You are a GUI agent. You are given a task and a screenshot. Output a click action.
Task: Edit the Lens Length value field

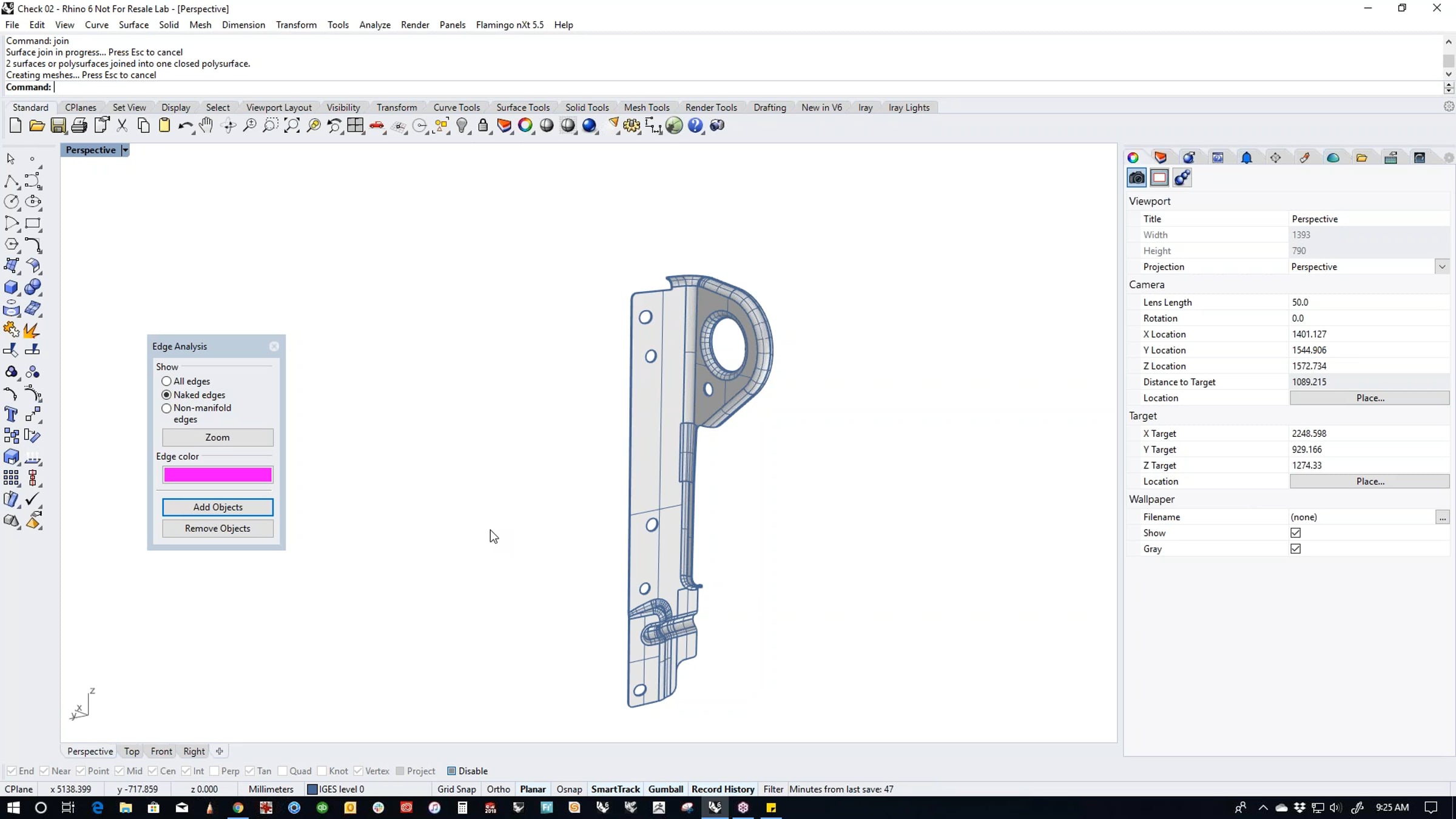[1370, 302]
